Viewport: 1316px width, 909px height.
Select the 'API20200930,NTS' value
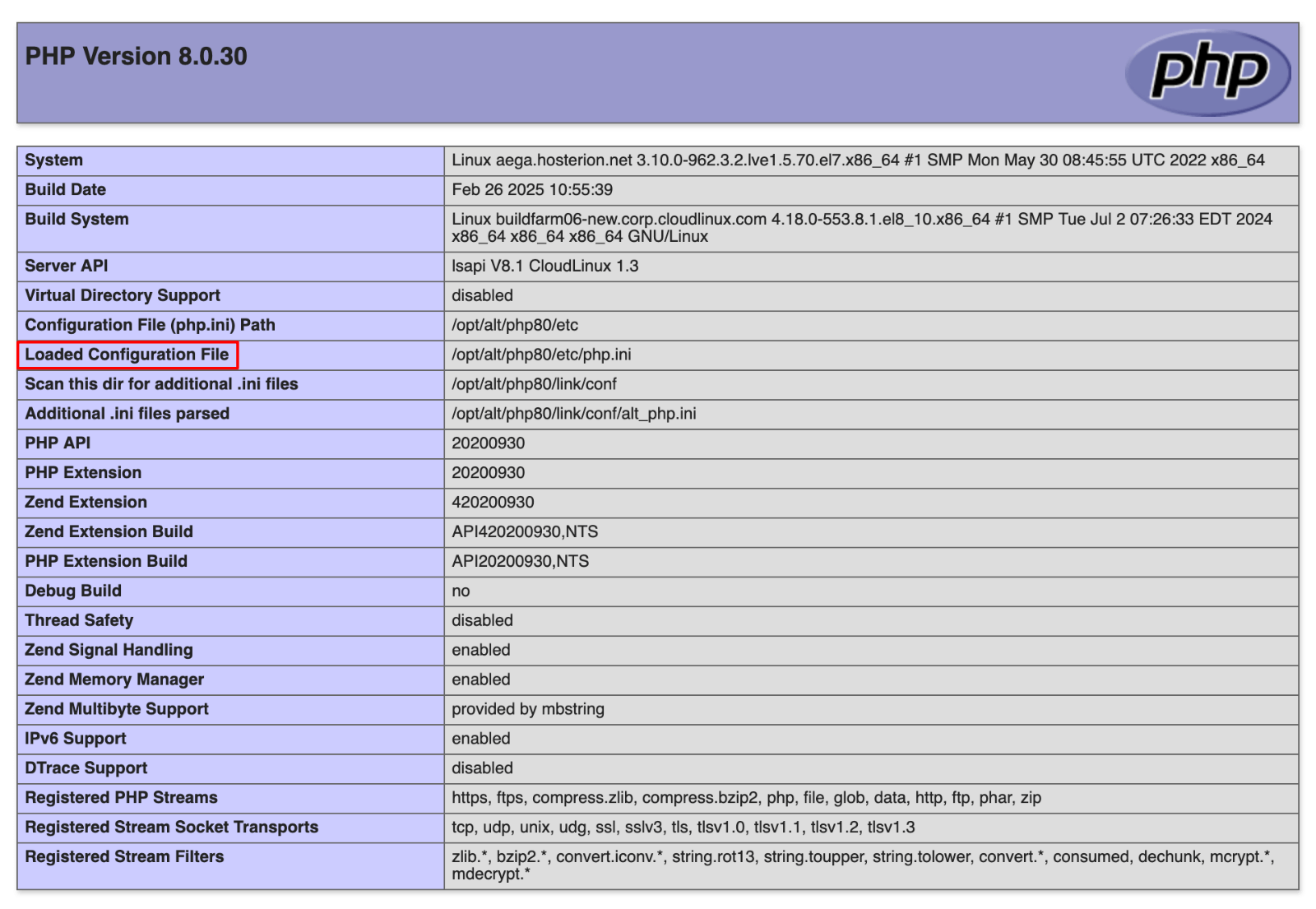point(521,562)
